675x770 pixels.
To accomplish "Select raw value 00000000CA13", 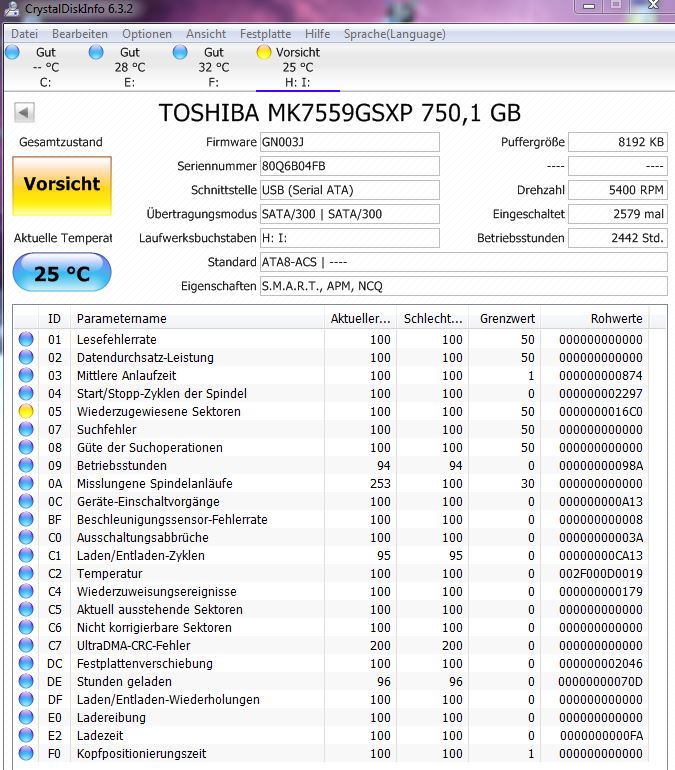I will point(600,555).
